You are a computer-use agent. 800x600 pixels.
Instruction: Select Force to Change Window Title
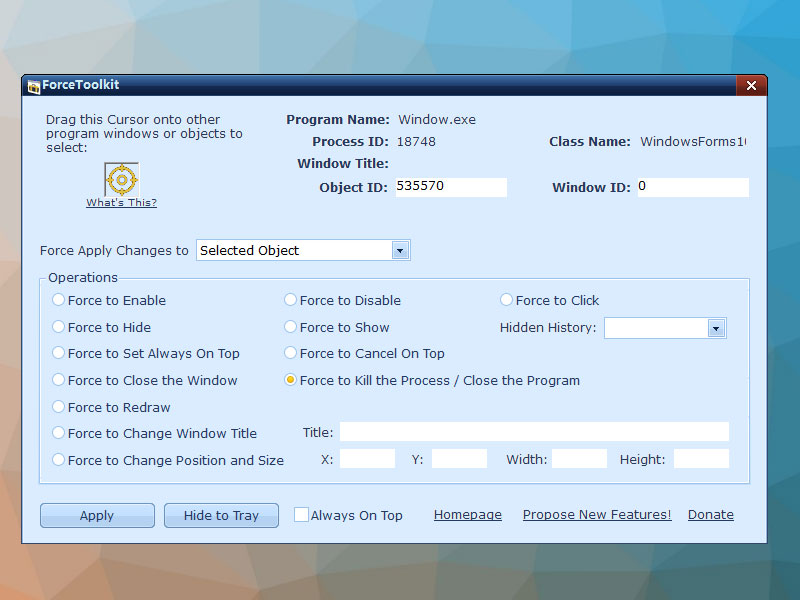(x=59, y=433)
